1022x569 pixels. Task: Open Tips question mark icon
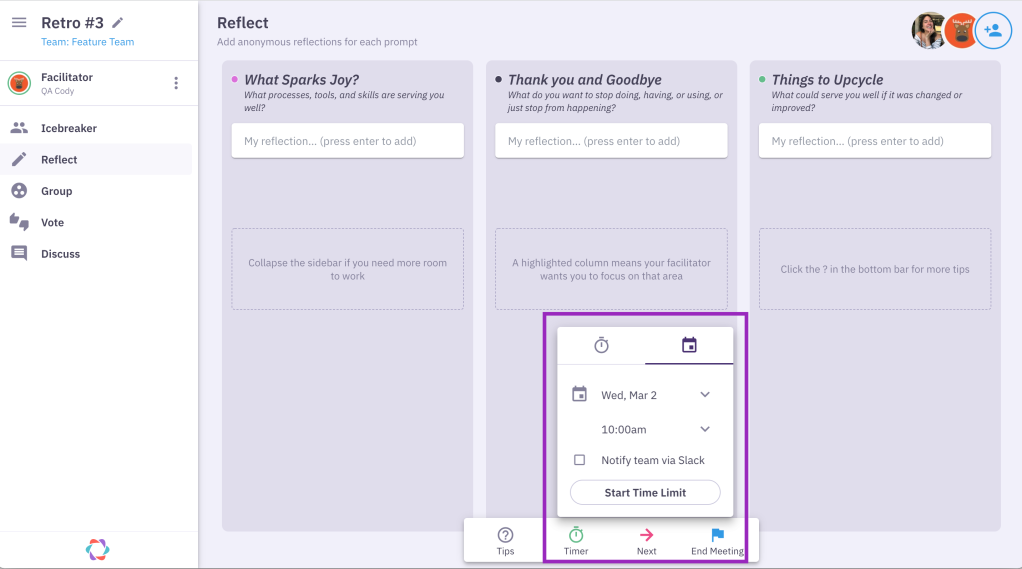[505, 535]
